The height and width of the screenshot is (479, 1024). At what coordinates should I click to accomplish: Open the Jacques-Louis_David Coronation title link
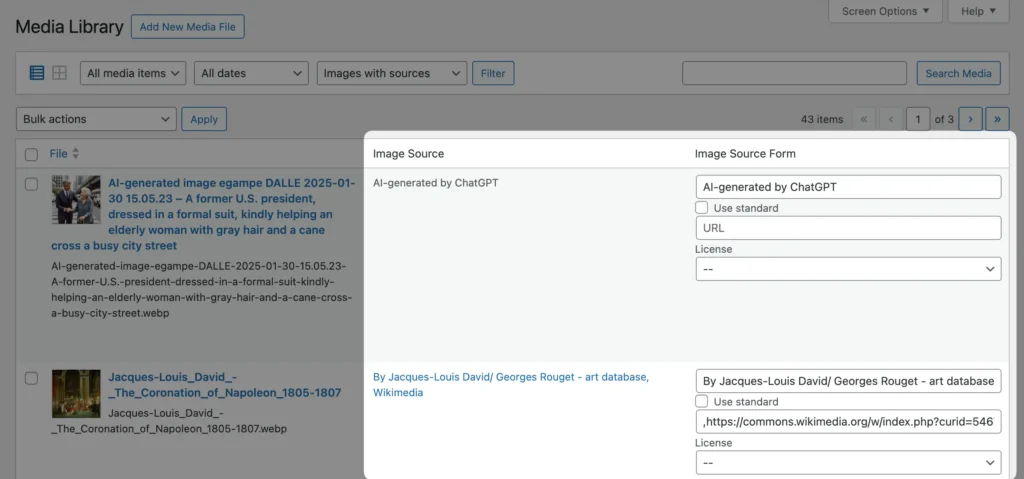pos(224,385)
